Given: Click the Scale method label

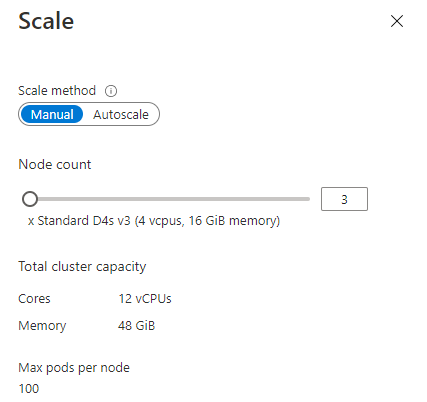Looking at the screenshot, I should (x=57, y=91).
